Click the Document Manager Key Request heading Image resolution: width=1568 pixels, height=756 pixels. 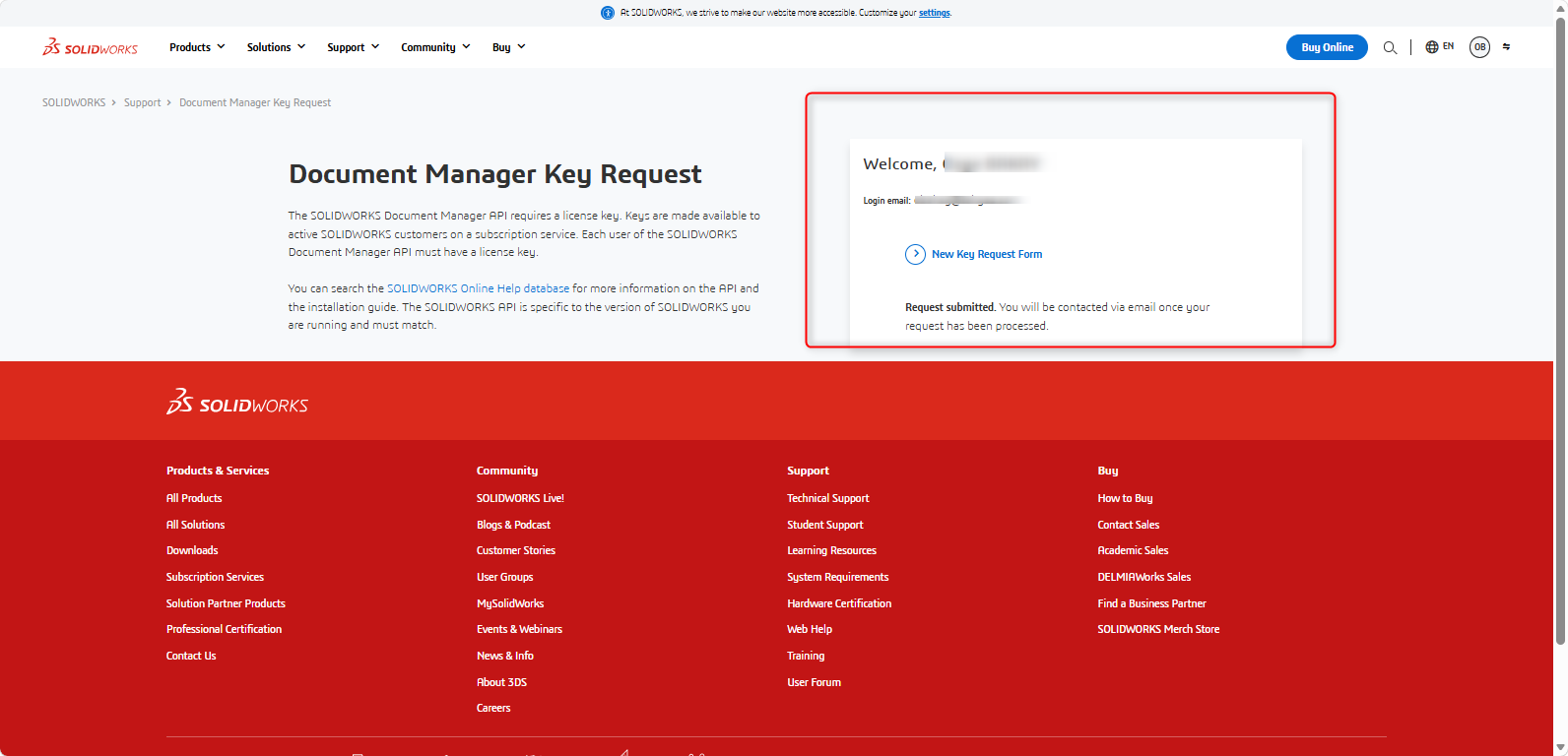[494, 174]
